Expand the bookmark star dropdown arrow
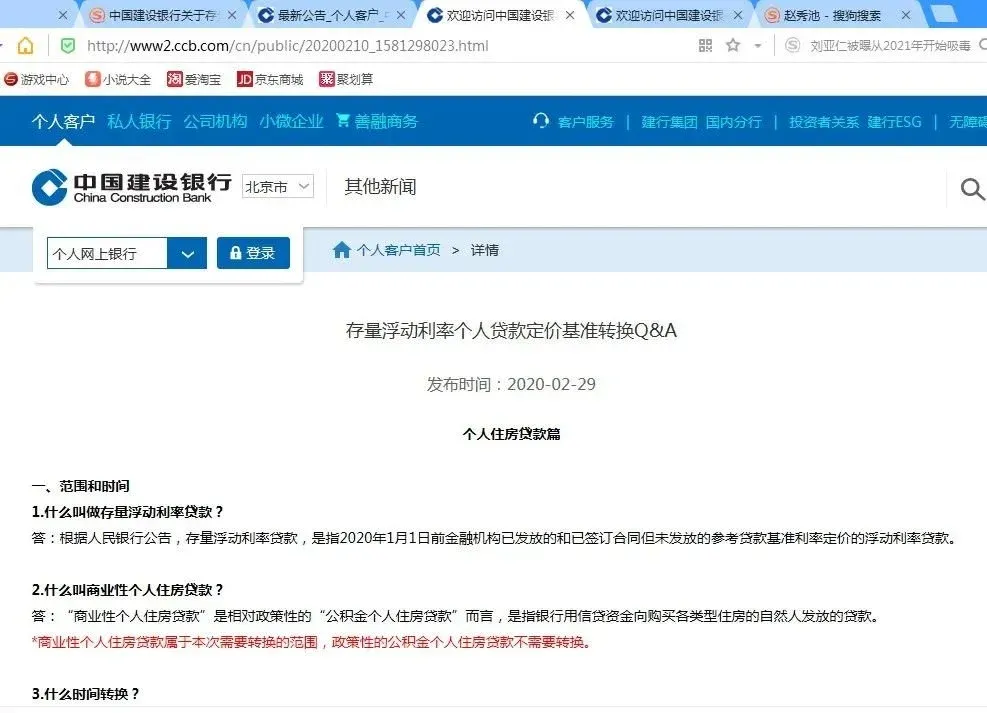 coord(758,46)
